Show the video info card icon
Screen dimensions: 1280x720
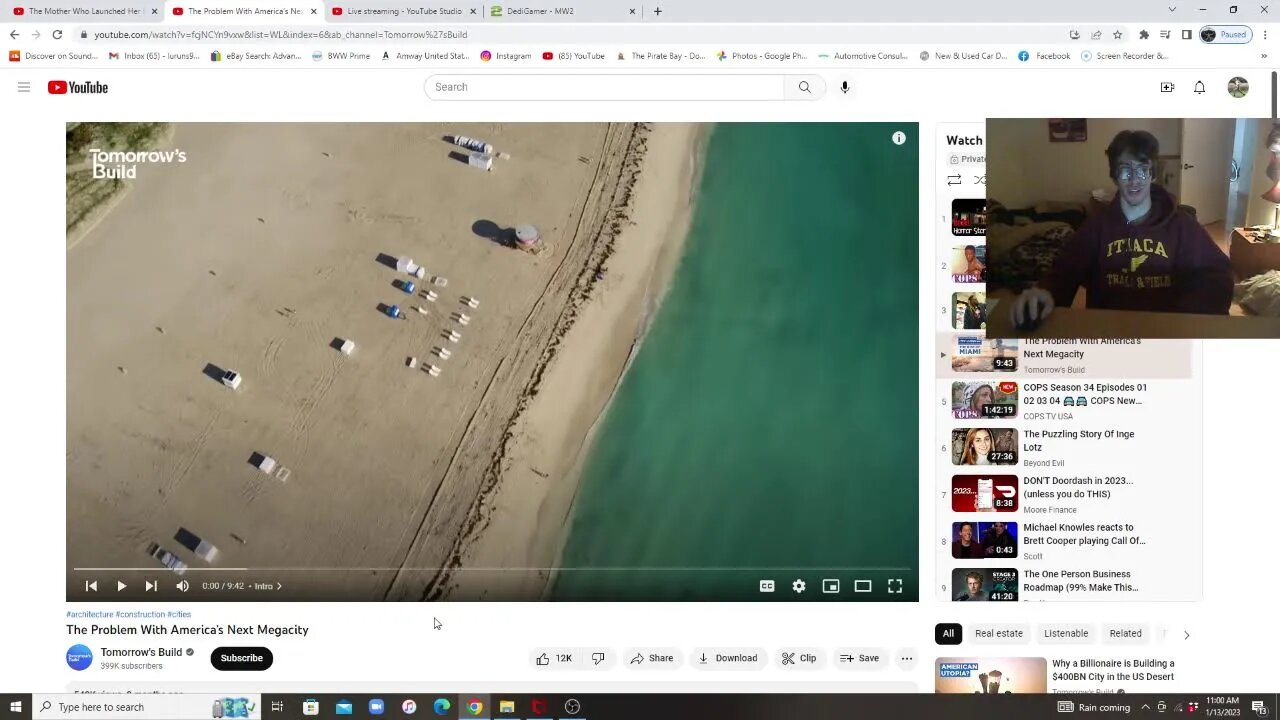tap(899, 138)
